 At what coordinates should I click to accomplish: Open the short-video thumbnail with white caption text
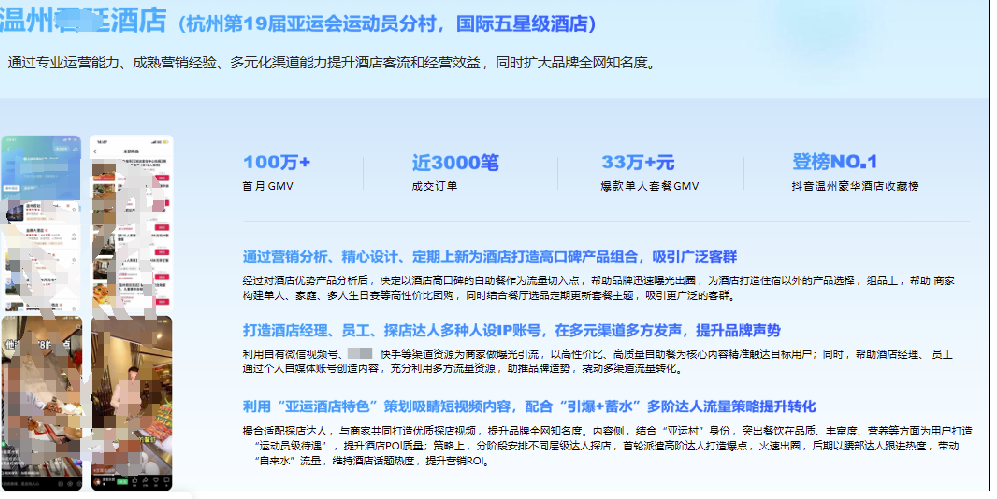tap(42, 403)
